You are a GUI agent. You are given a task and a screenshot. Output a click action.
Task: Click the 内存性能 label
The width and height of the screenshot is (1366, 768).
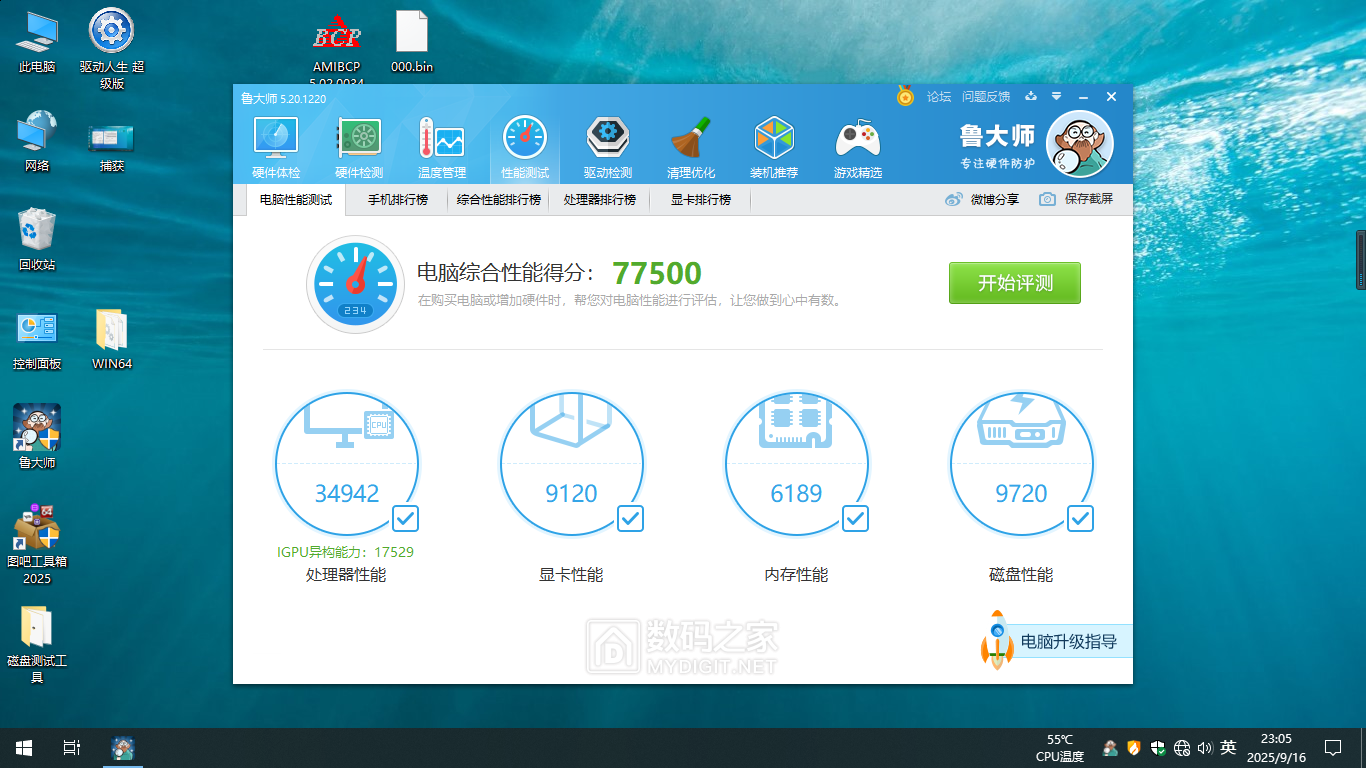tap(796, 575)
